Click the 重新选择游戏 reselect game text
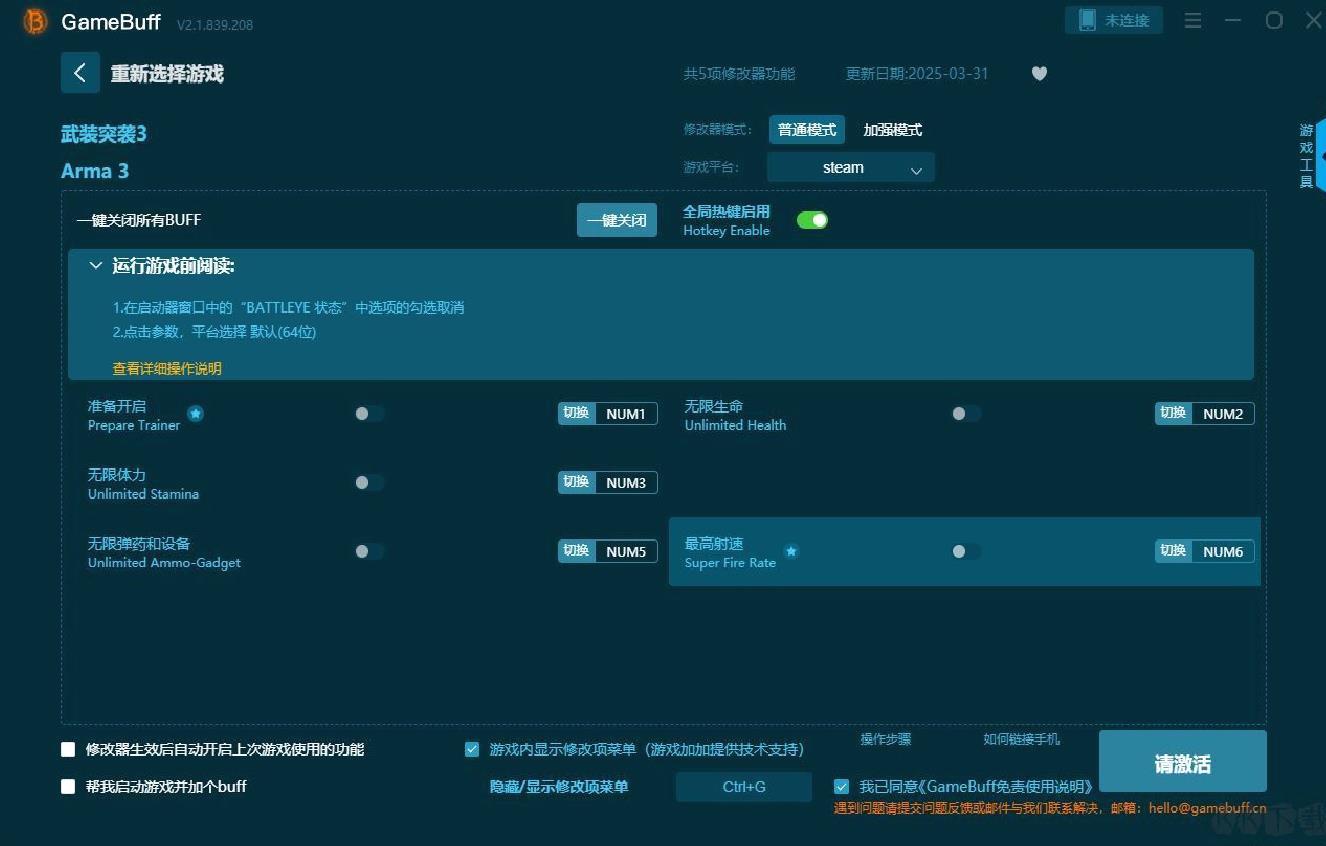Screen dimensions: 1326x846 click(167, 73)
